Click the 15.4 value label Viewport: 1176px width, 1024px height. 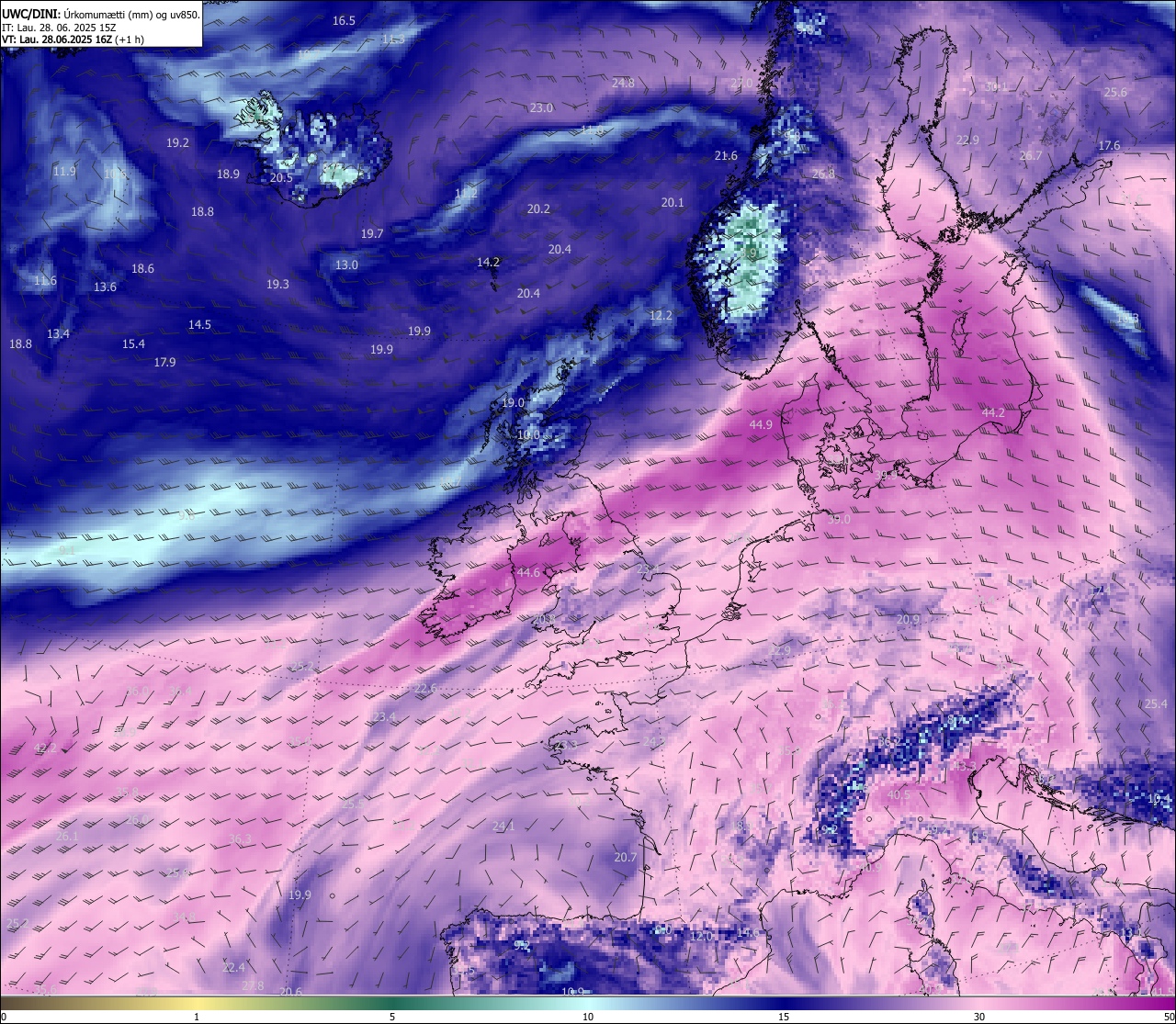[x=133, y=343]
